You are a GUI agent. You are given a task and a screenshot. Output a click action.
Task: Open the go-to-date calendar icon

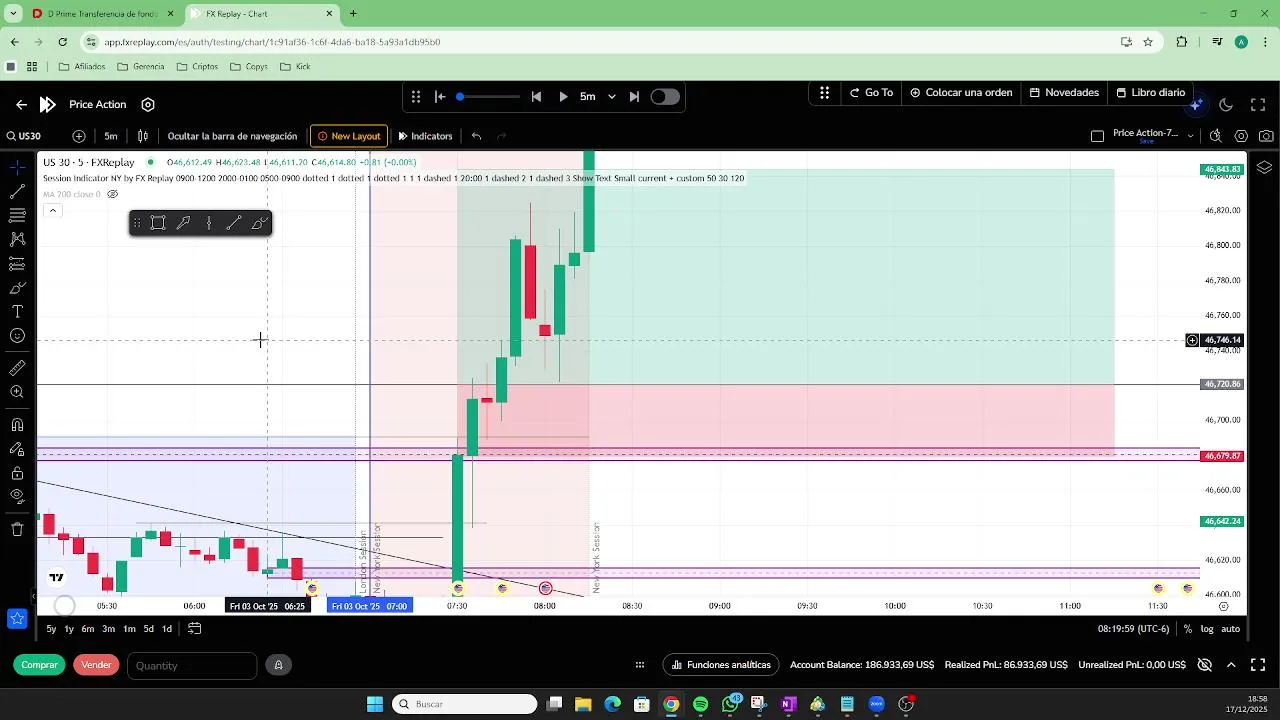pos(195,629)
